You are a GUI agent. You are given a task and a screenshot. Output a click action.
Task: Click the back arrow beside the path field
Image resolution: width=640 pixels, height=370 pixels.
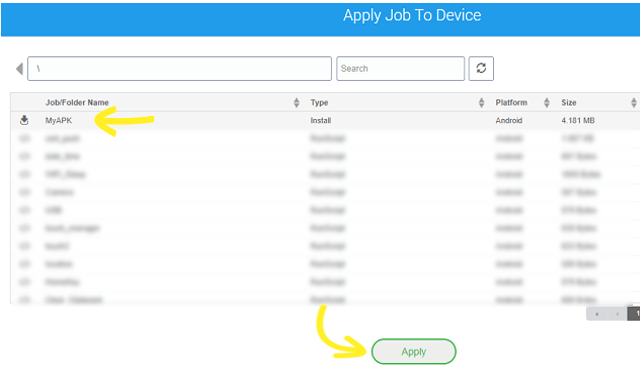click(x=19, y=69)
